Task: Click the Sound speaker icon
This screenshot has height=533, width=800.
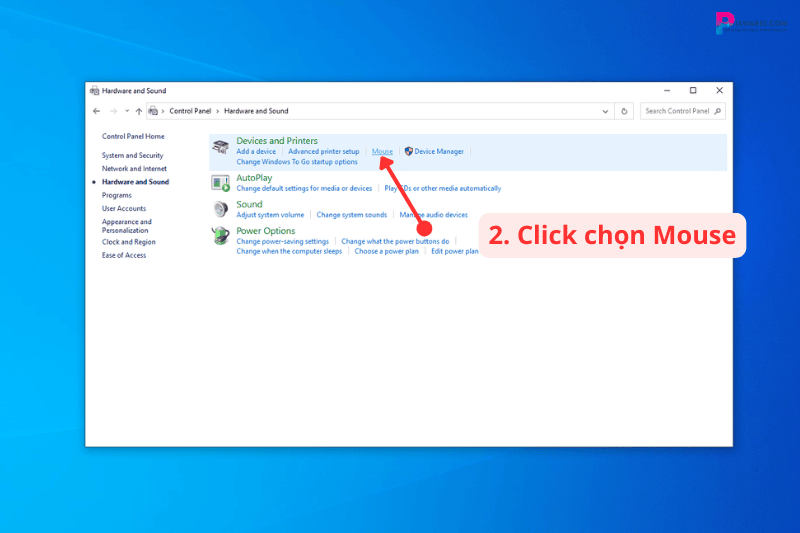Action: click(220, 209)
